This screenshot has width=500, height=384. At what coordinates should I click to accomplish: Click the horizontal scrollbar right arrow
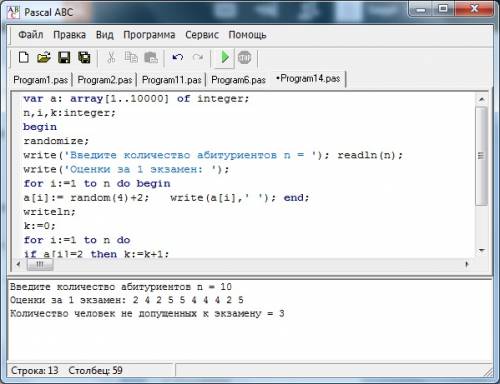467,265
